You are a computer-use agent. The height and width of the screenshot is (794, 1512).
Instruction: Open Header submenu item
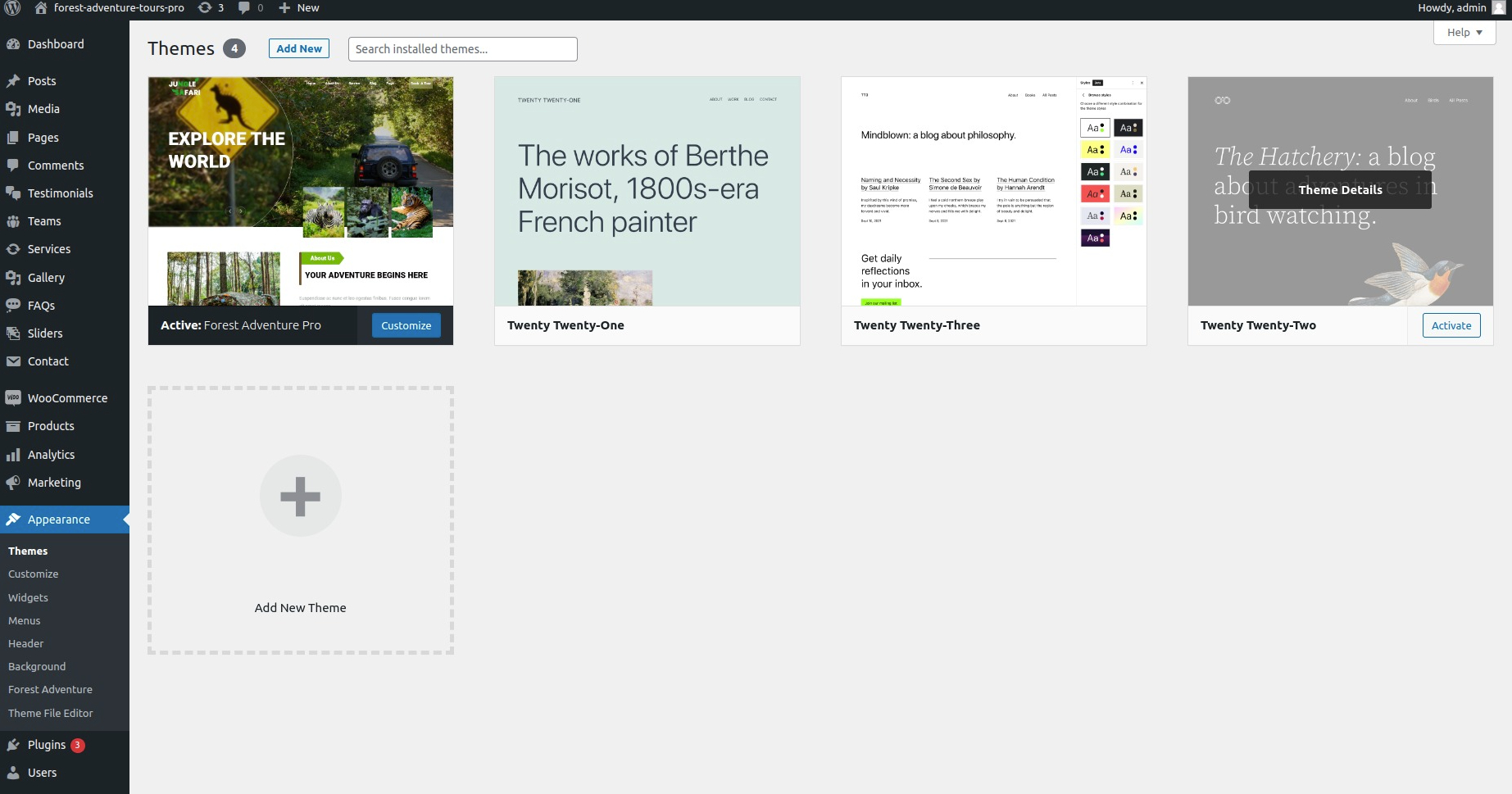[26, 644]
